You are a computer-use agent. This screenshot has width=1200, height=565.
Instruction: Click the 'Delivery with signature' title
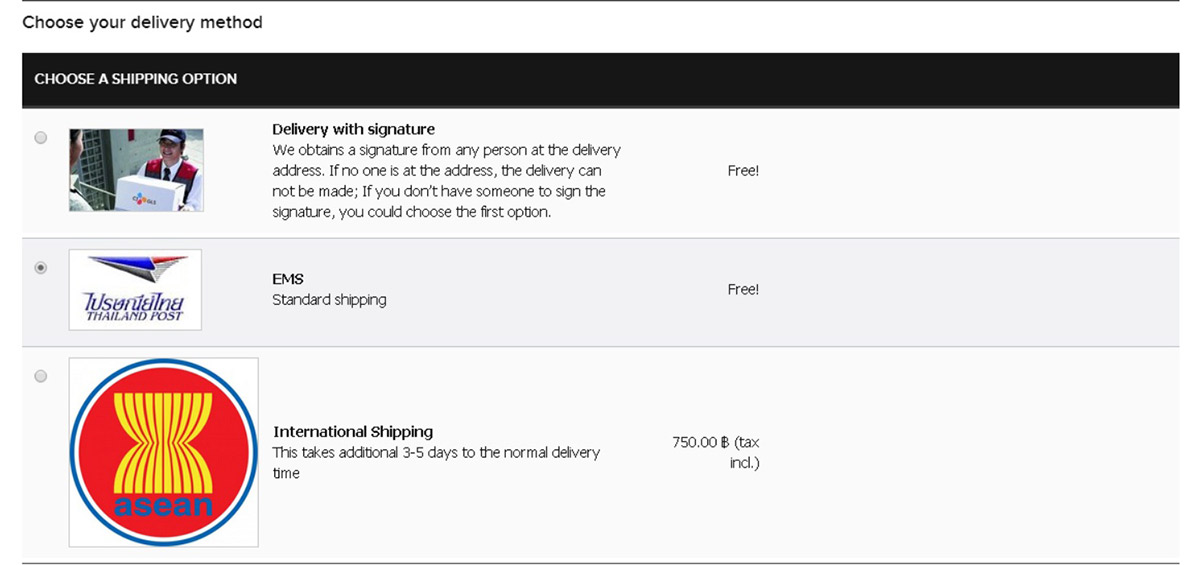pyautogui.click(x=353, y=129)
